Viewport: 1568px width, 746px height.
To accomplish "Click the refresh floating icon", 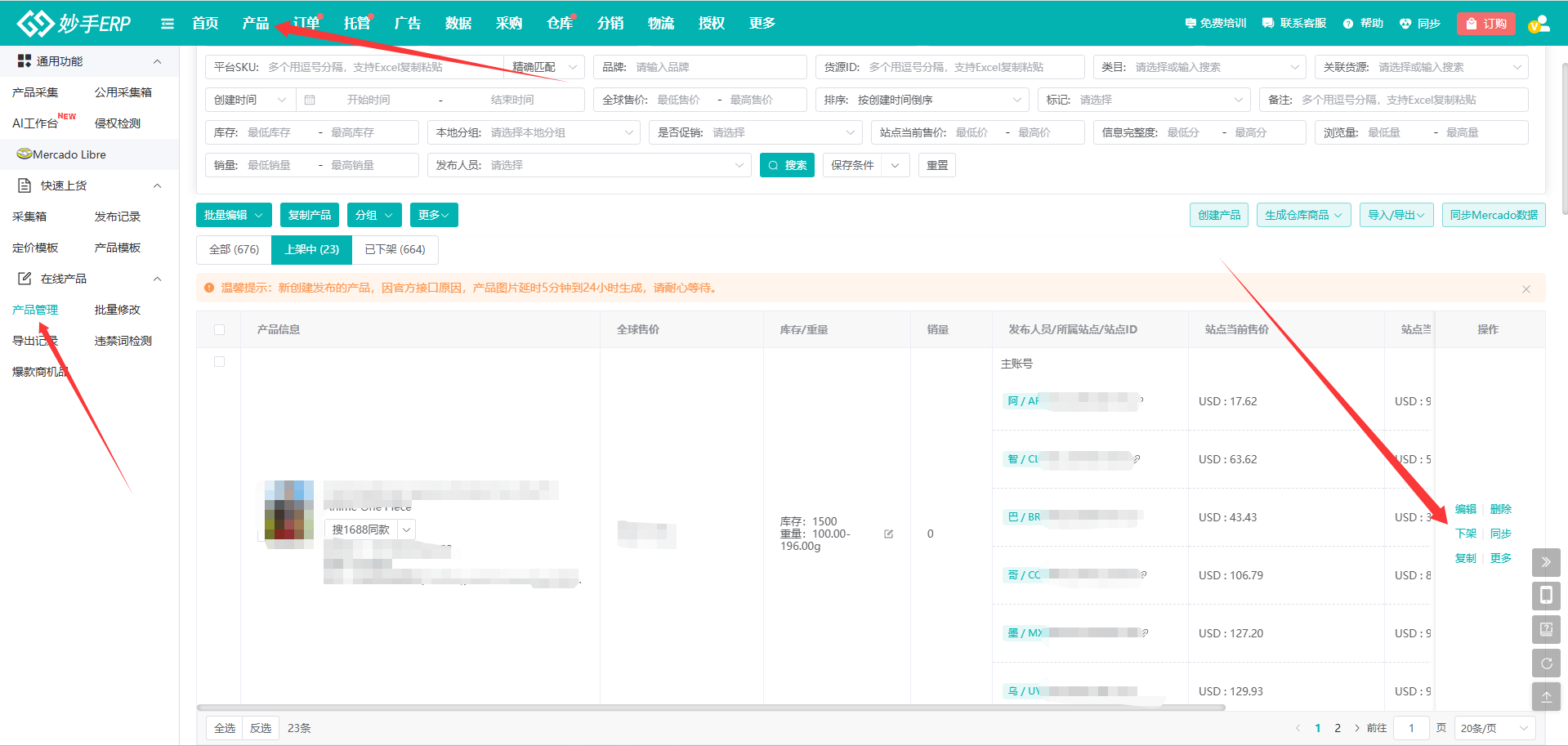I will coord(1546,663).
